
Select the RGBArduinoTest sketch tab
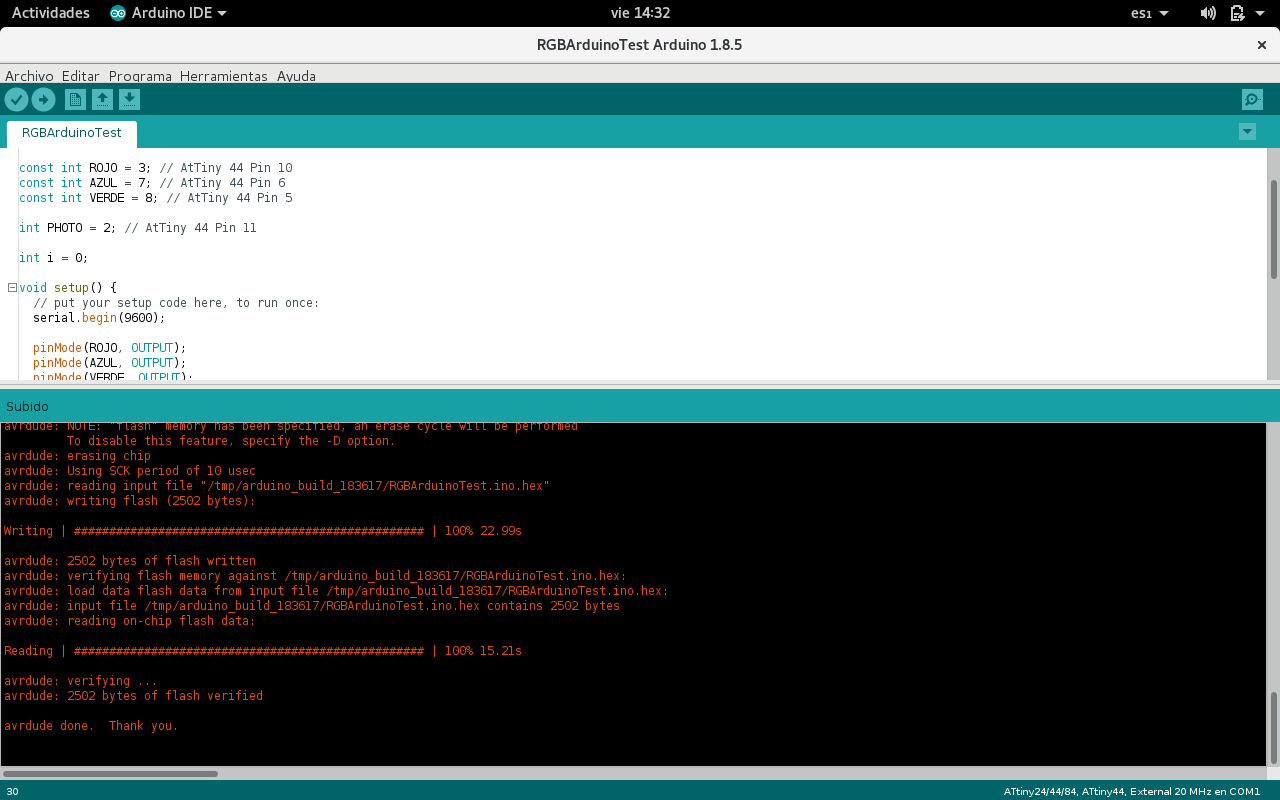click(x=72, y=133)
